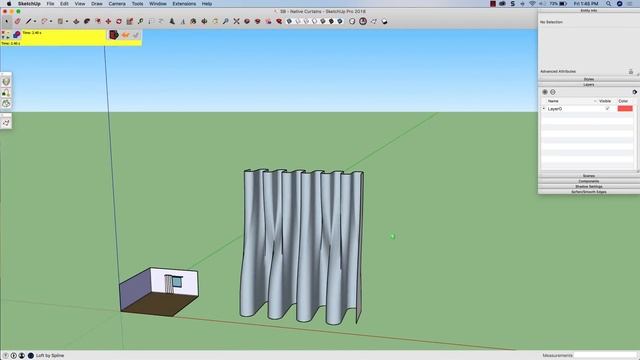Click the gray curtain model
This screenshot has height=360, width=640.
pos(302,247)
